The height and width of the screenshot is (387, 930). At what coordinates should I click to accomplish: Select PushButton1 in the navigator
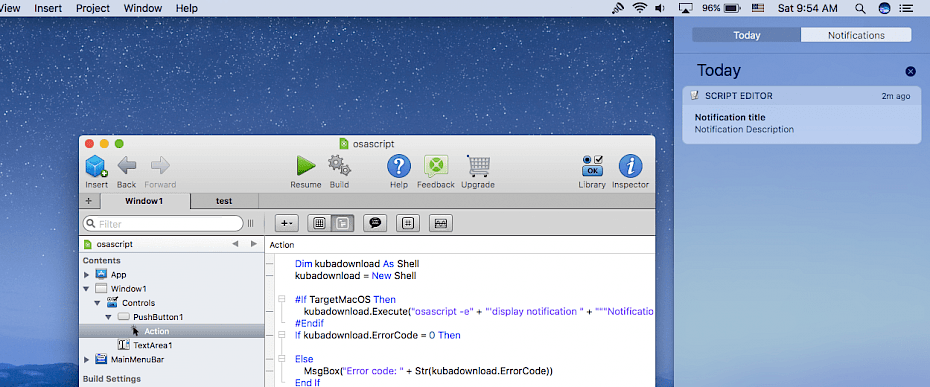158,317
